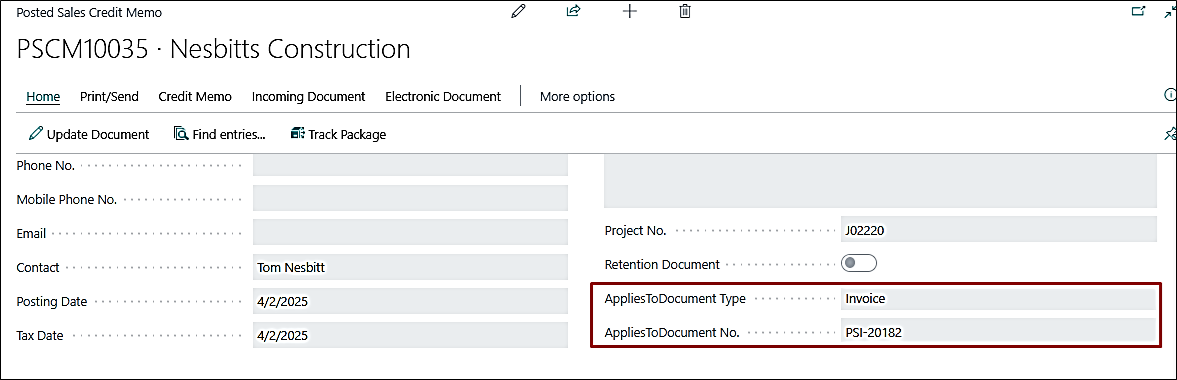Click the information circle icon

point(1169,95)
